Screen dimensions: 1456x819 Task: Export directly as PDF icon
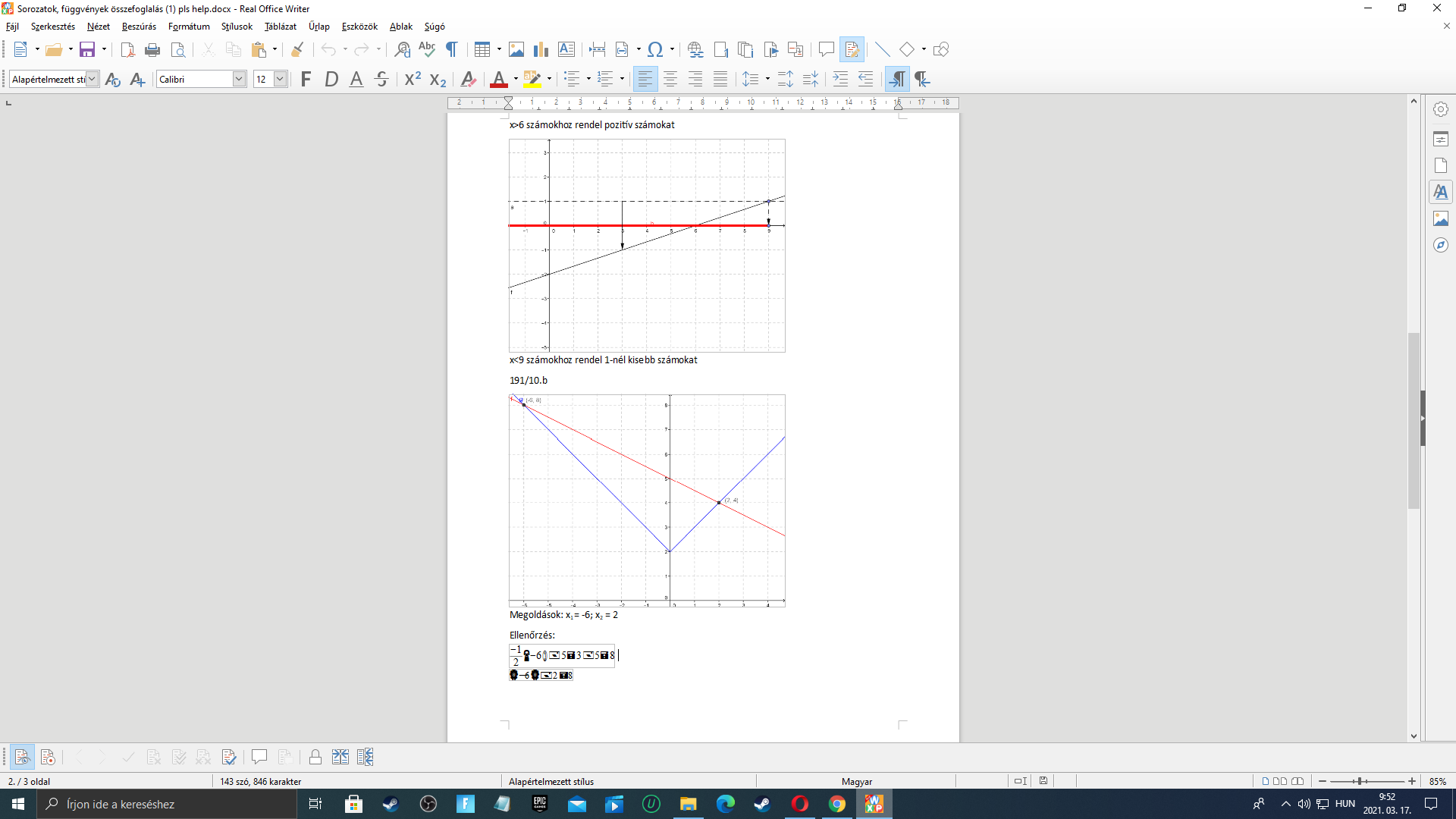tap(127, 50)
